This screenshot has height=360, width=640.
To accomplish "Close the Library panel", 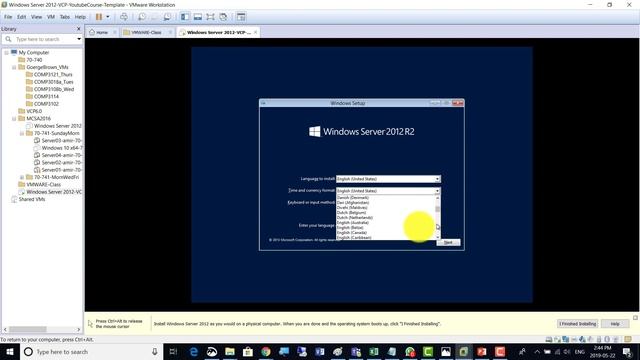I will 79,29.
